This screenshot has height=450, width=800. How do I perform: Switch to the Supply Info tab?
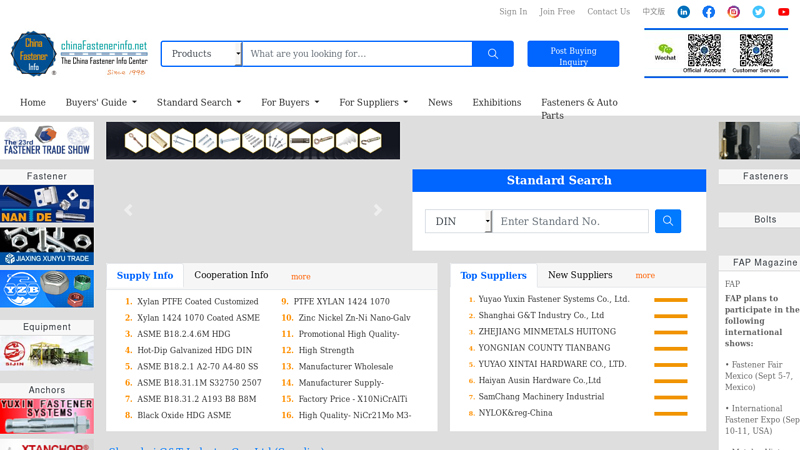(145, 276)
